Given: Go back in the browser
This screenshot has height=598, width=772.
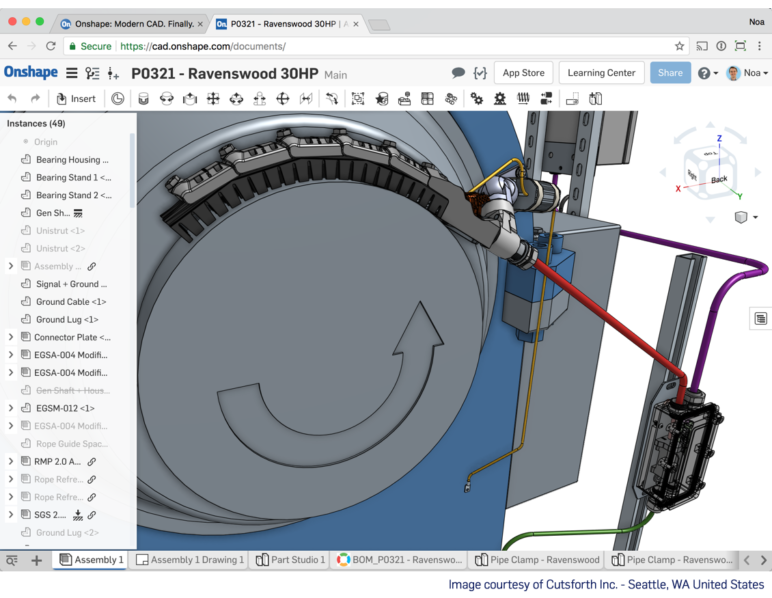Looking at the screenshot, I should (12, 46).
